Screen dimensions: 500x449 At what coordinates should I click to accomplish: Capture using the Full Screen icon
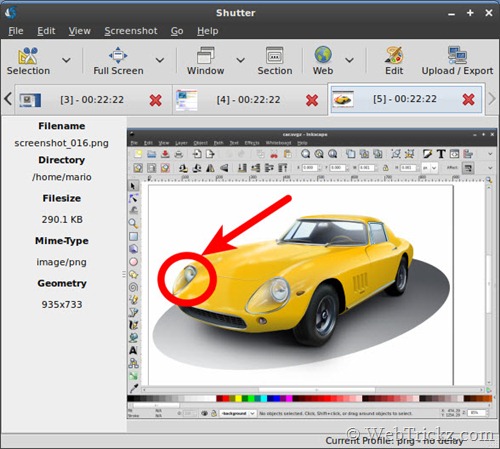coord(118,55)
